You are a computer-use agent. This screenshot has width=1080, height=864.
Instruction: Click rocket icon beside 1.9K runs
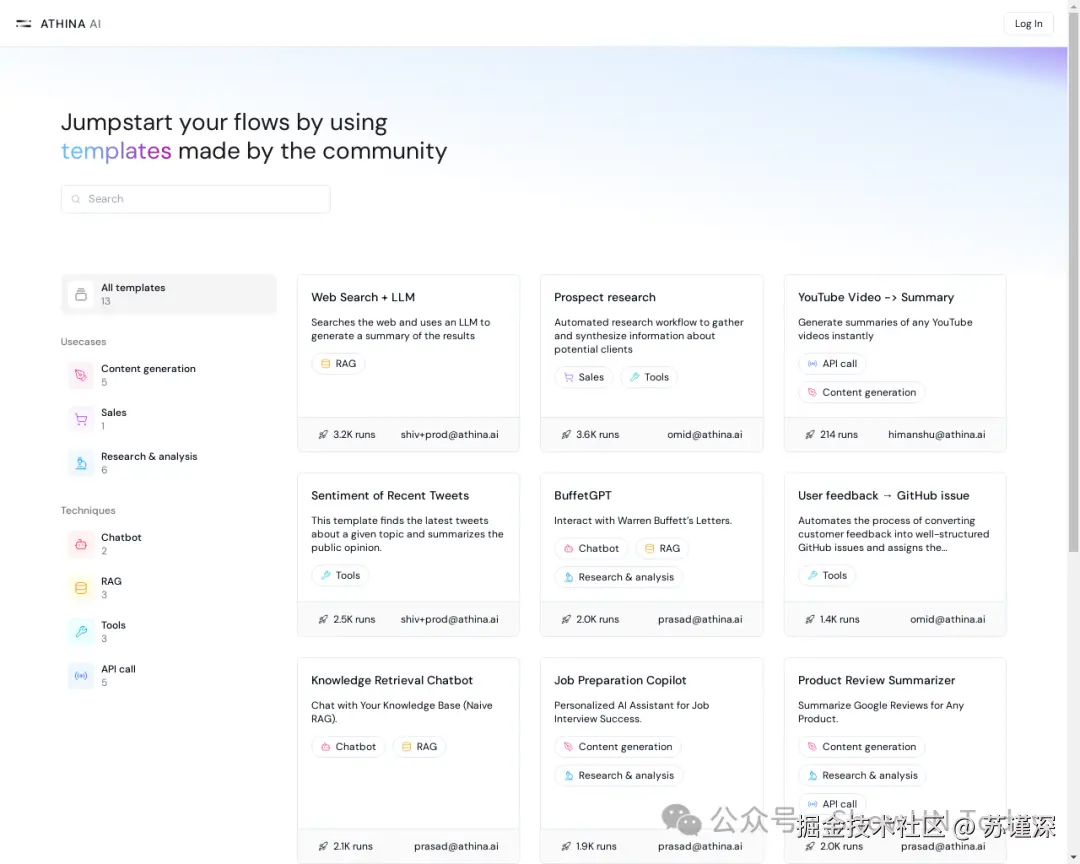click(566, 847)
